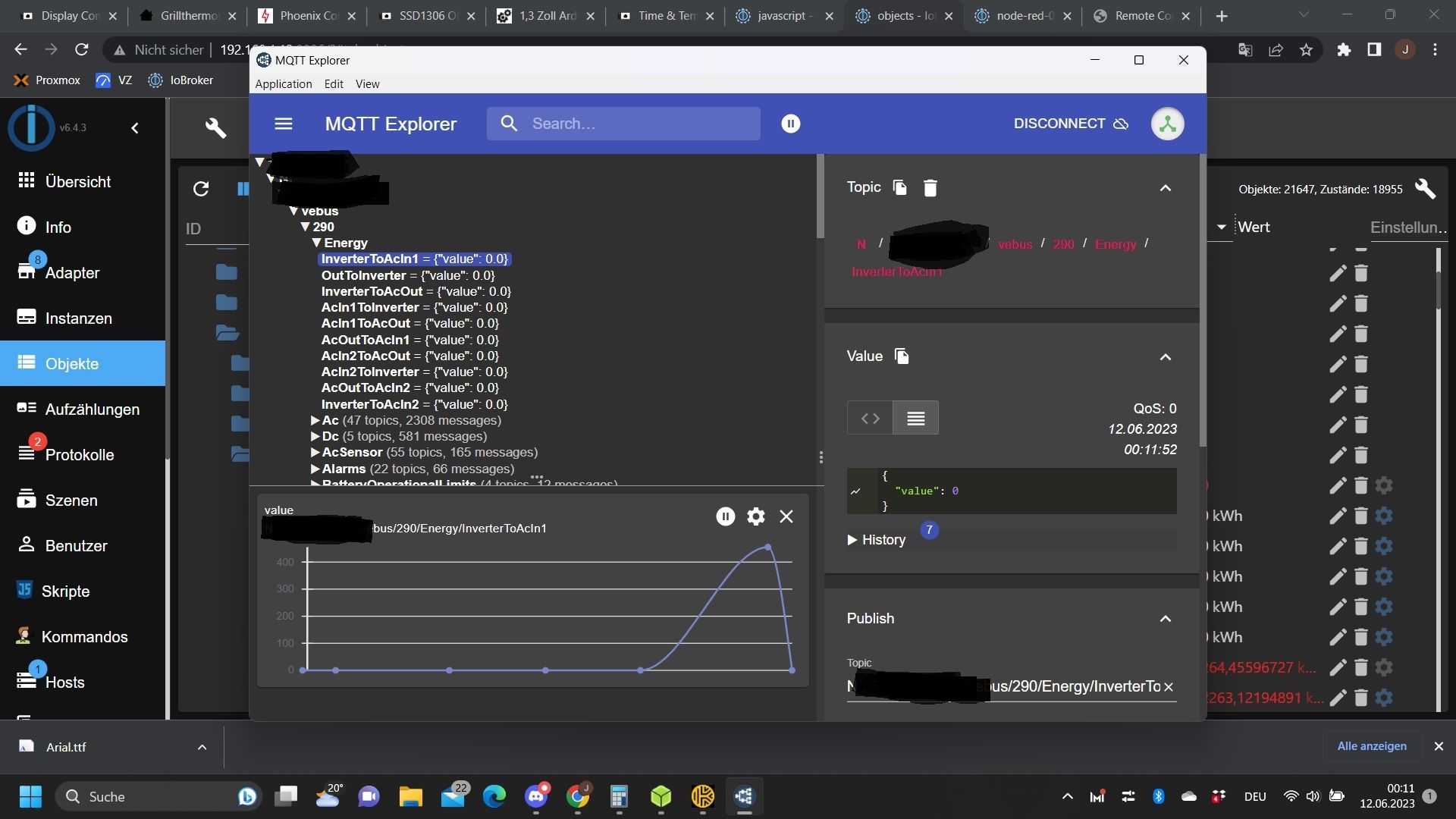The width and height of the screenshot is (1456, 819).
Task: Click Alle anzeigen in downloads bar
Action: [x=1371, y=746]
